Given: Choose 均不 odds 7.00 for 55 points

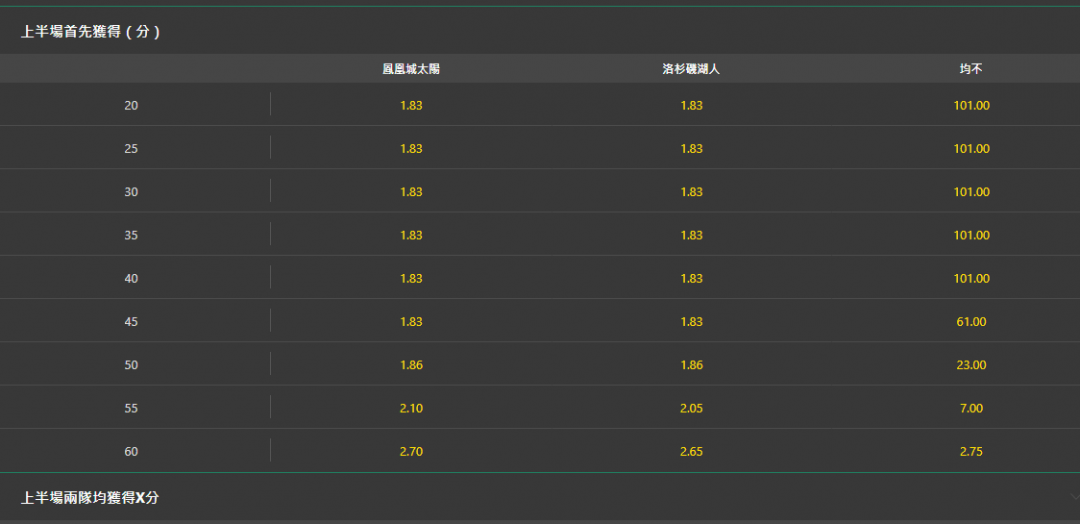Looking at the screenshot, I should (x=971, y=408).
